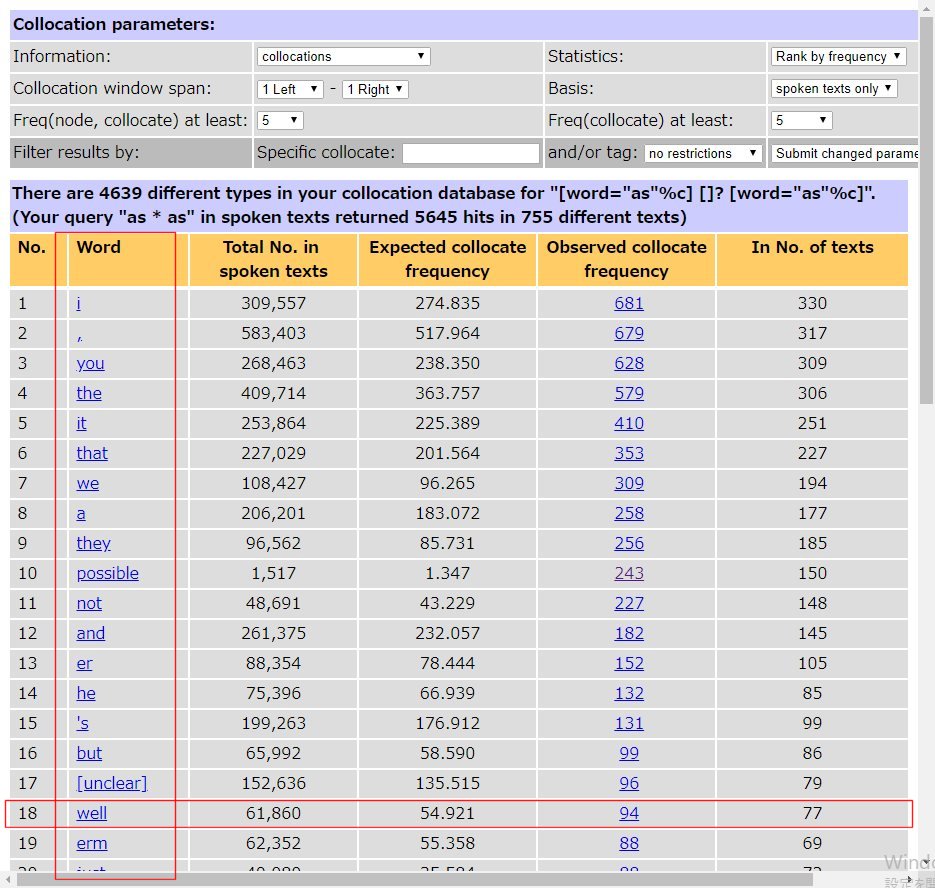
Task: Open the '[unclear]' word link
Action: click(x=111, y=783)
